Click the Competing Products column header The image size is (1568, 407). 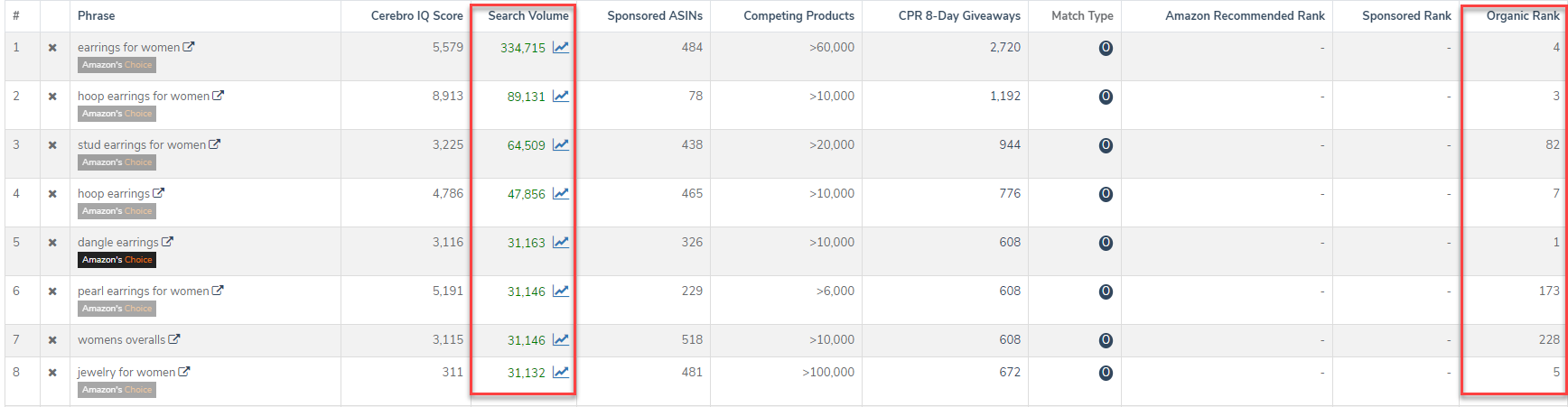(x=798, y=15)
